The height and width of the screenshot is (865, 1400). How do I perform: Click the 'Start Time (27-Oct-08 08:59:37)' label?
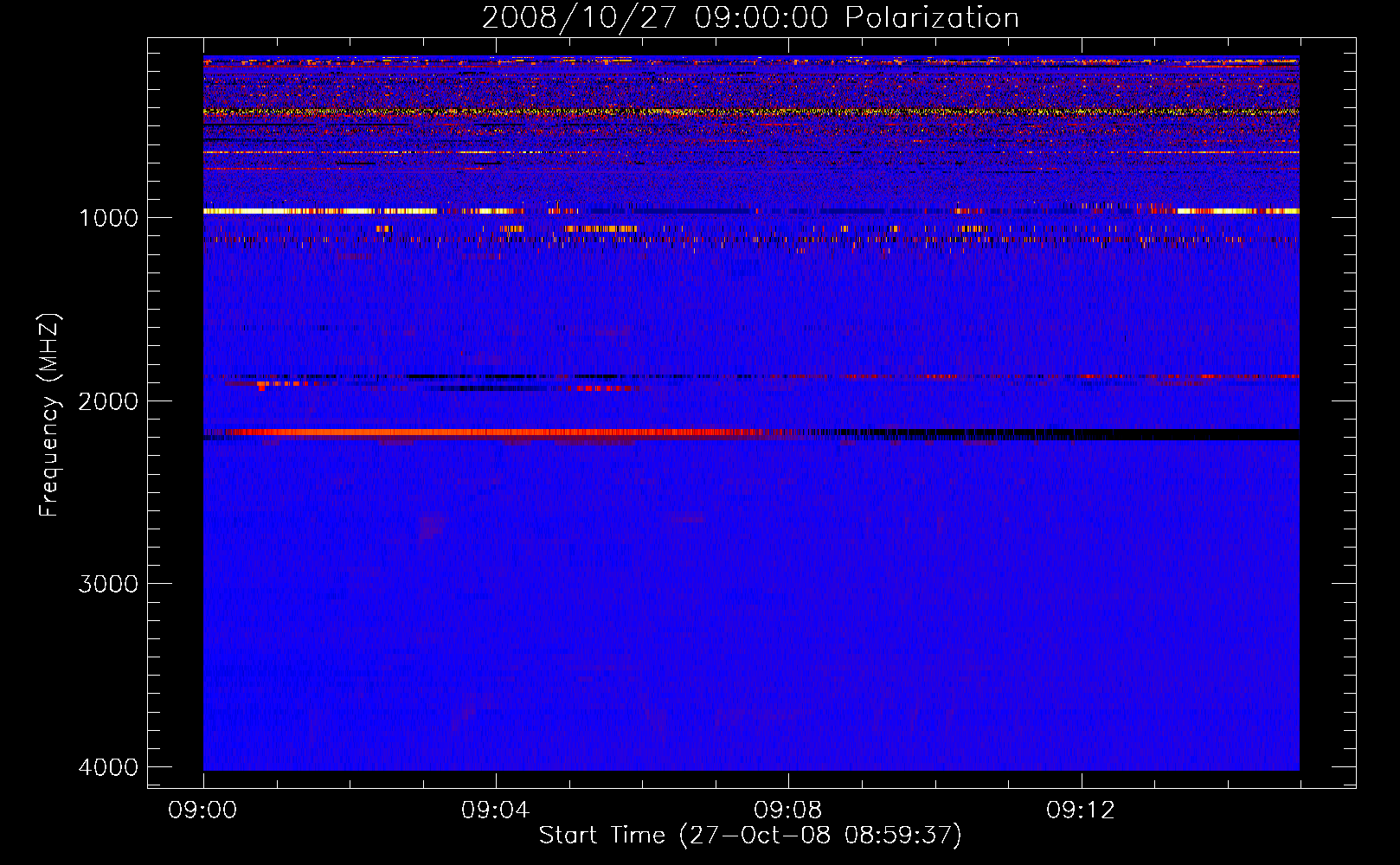click(750, 836)
